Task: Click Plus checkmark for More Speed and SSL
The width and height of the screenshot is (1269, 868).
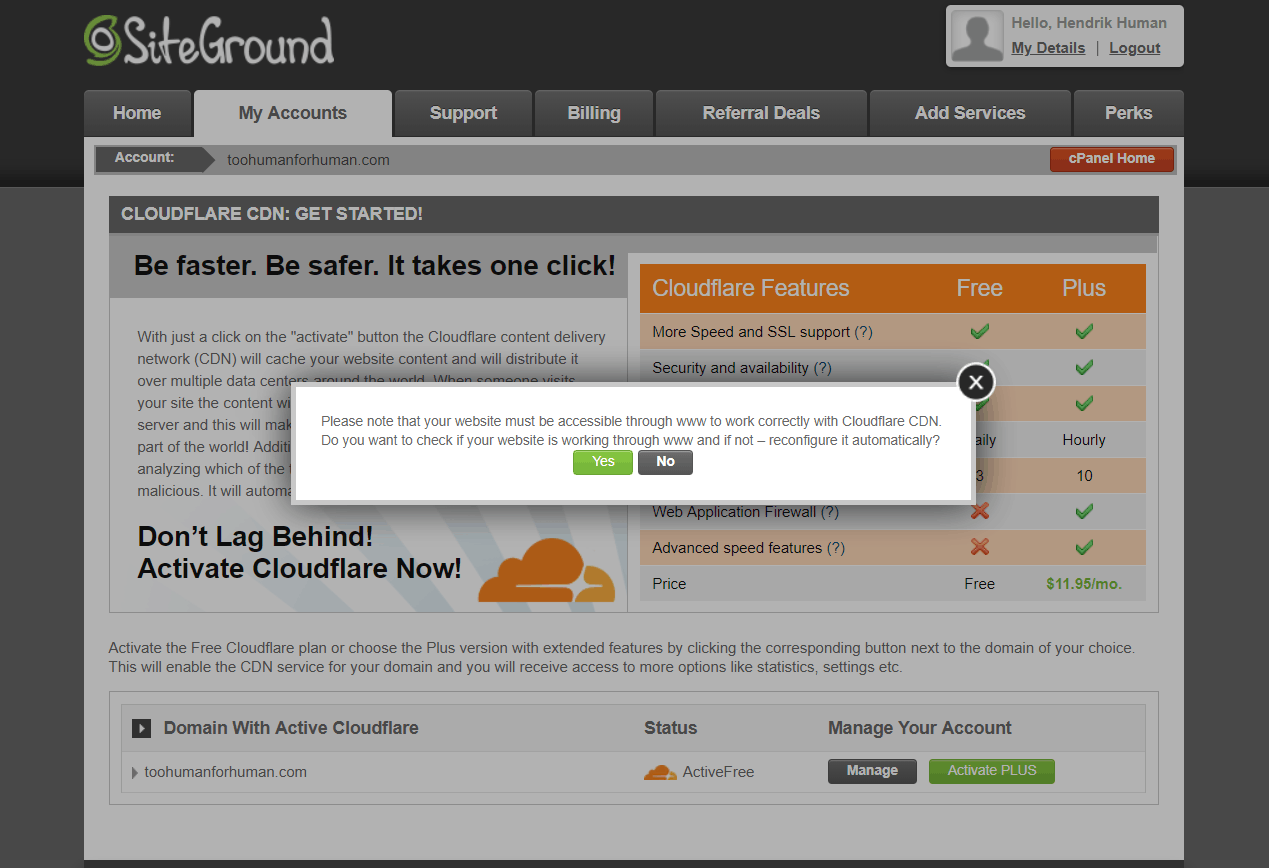Action: (1084, 331)
